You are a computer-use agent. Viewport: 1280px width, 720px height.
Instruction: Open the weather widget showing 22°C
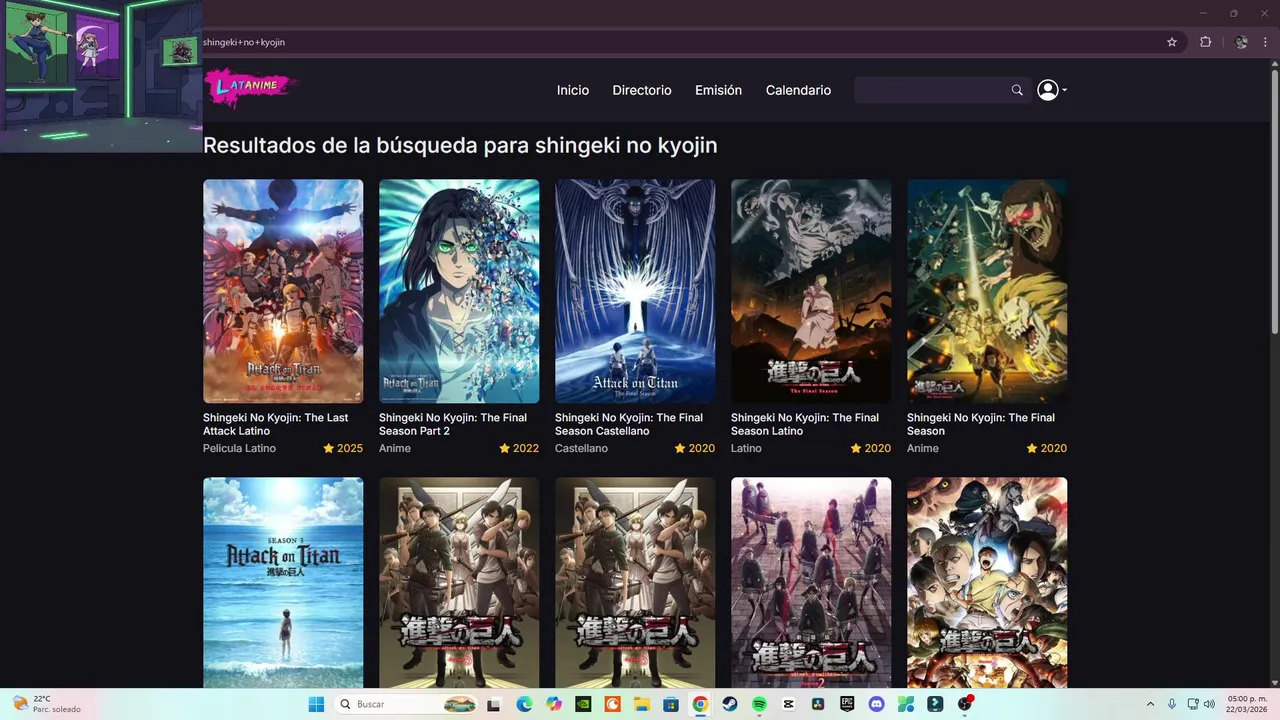[45, 704]
